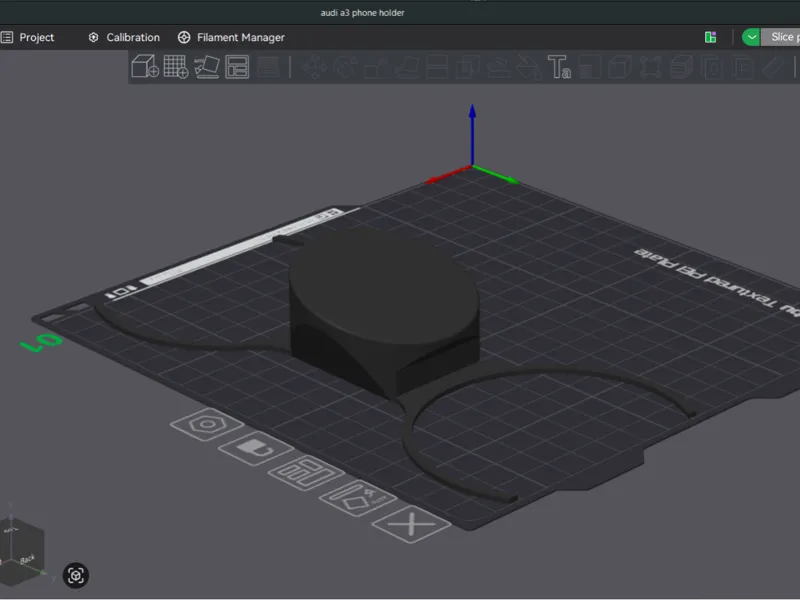Select the Rotate gizmo tool
Viewport: 800px width, 600px height.
point(345,66)
